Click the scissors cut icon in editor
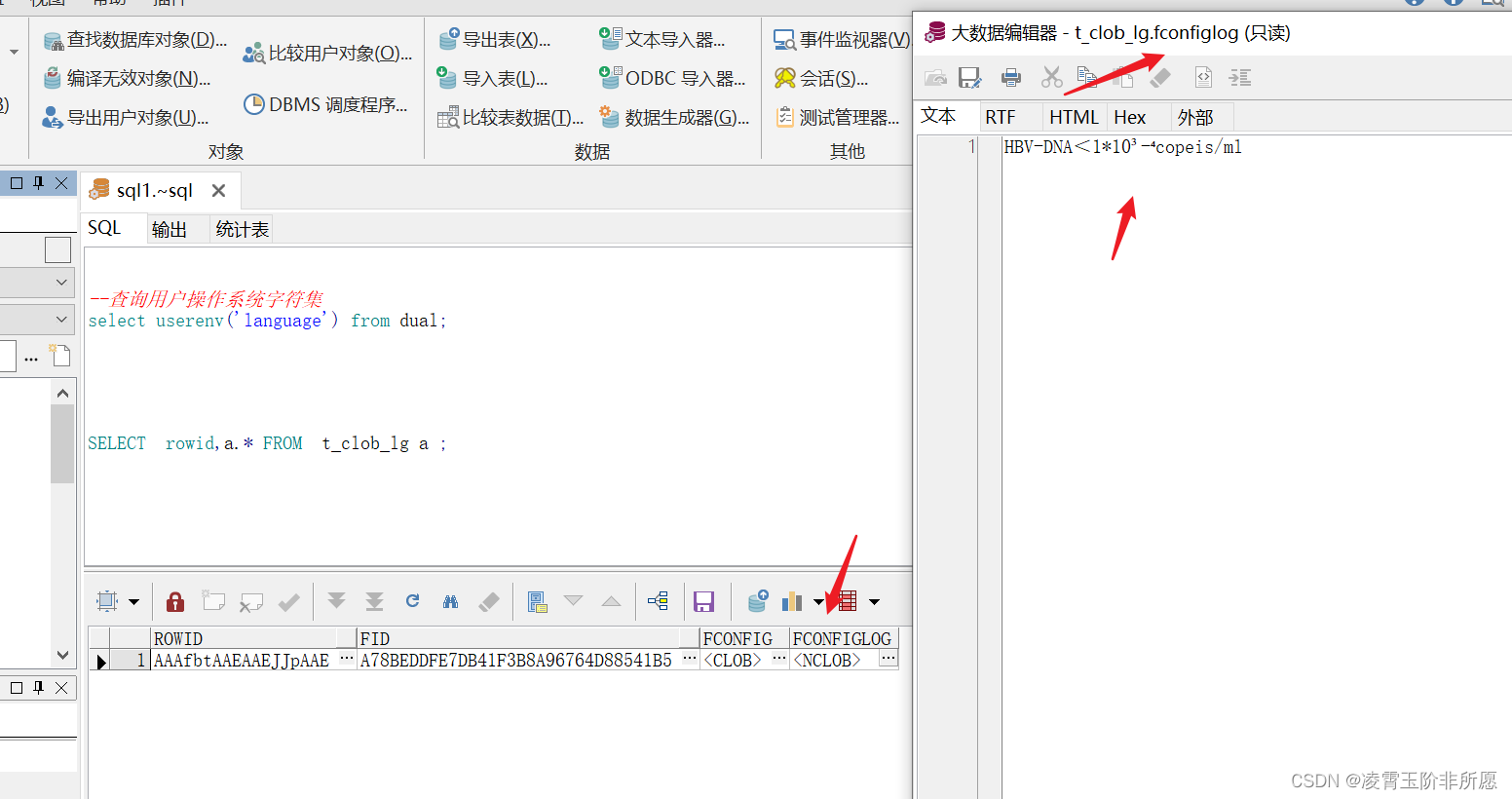This screenshot has width=1512, height=799. click(1052, 77)
